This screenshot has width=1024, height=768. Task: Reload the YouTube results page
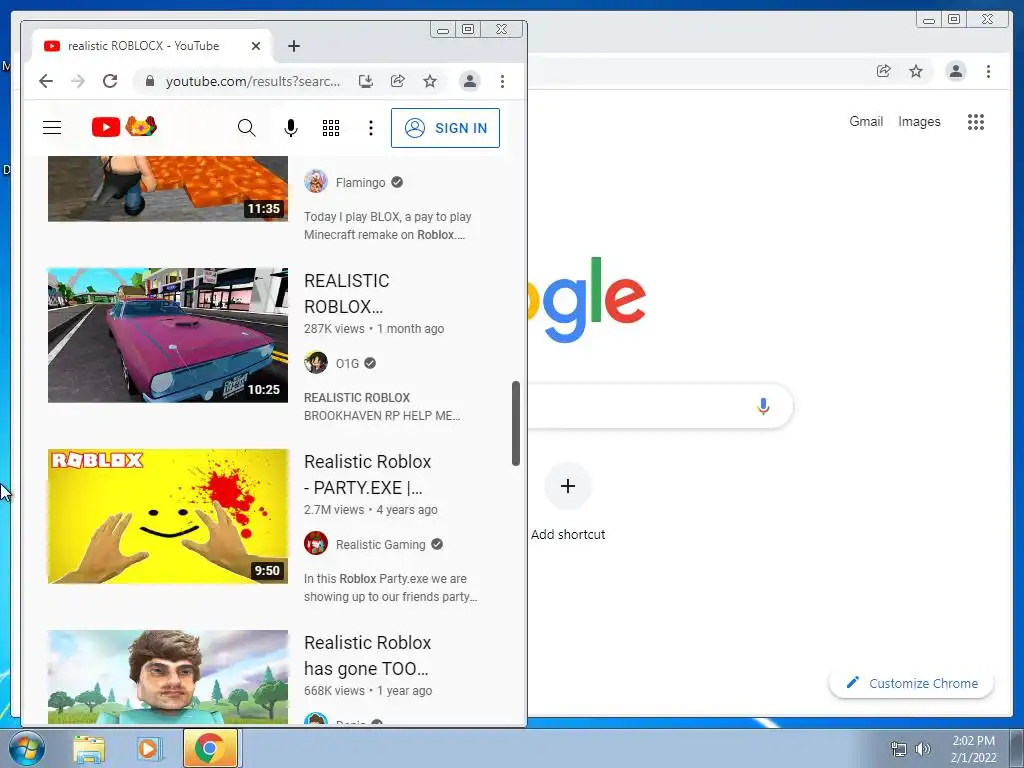pyautogui.click(x=110, y=81)
